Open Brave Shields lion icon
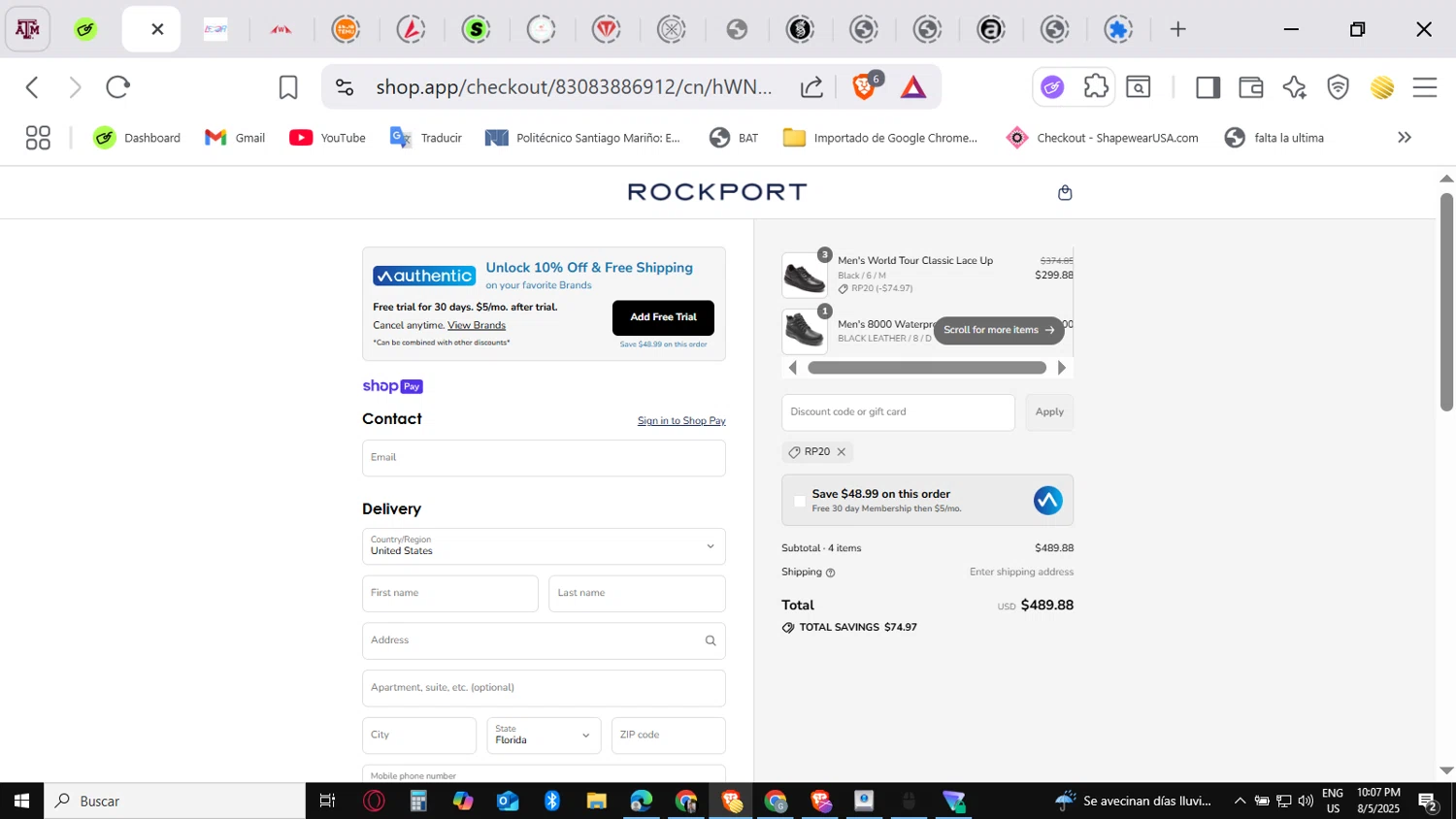Image resolution: width=1456 pixels, height=819 pixels. pos(864,87)
